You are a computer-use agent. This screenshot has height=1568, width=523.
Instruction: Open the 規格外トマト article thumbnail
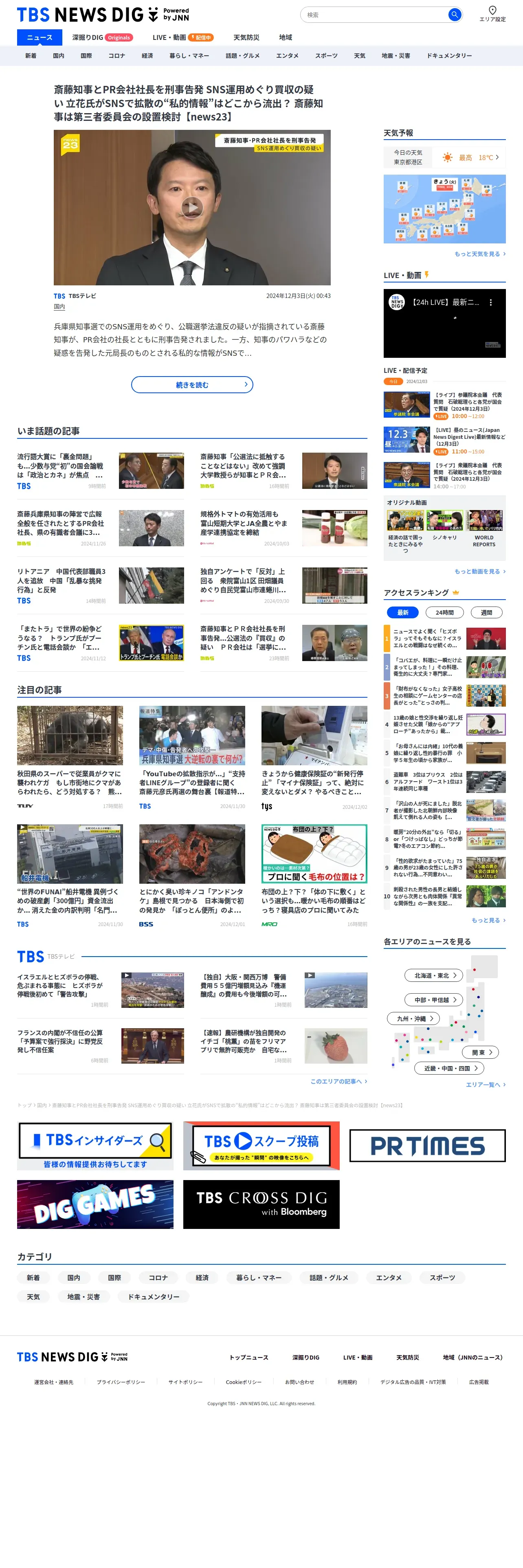tap(334, 528)
